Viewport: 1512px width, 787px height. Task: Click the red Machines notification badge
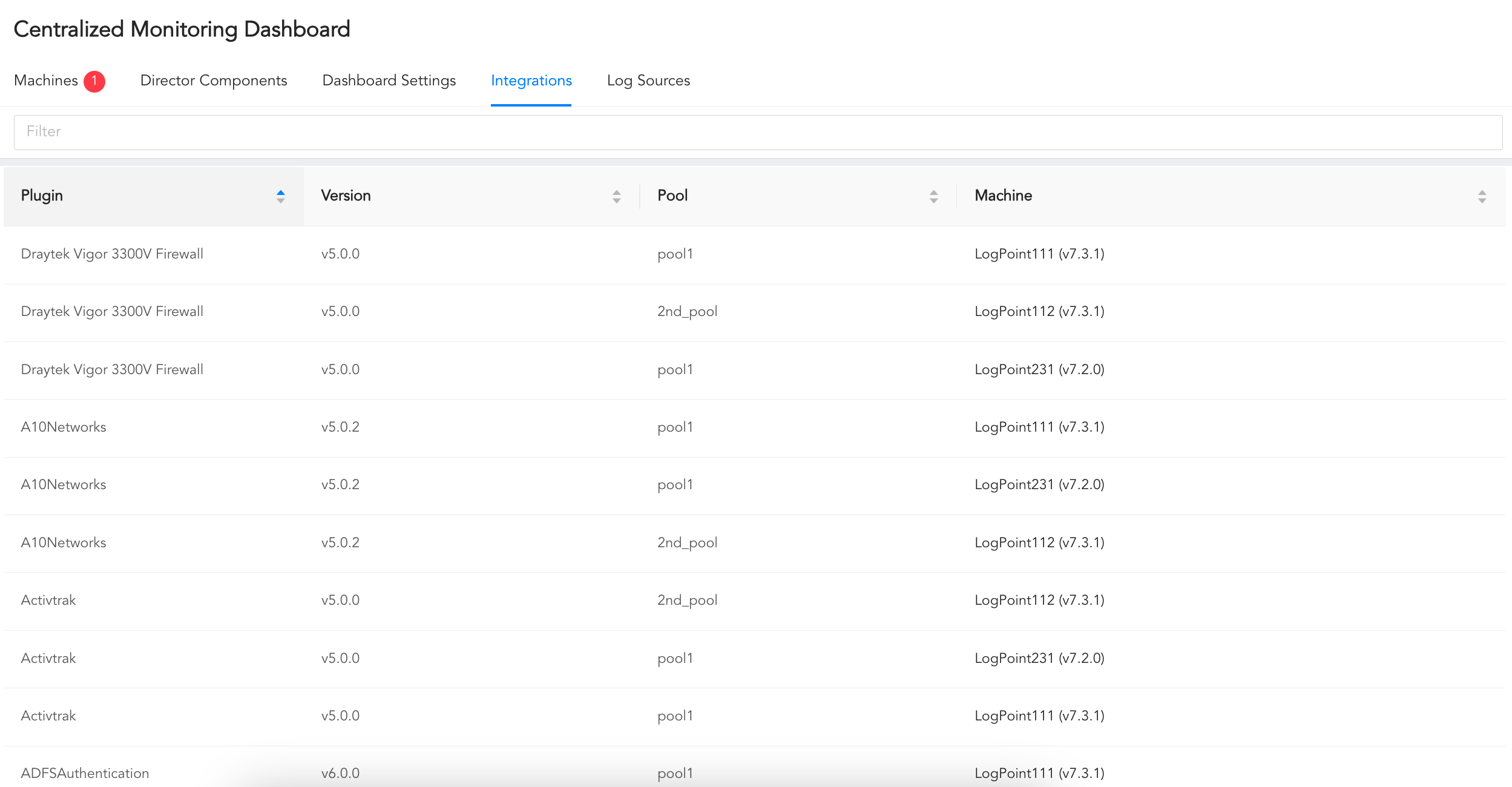95,80
